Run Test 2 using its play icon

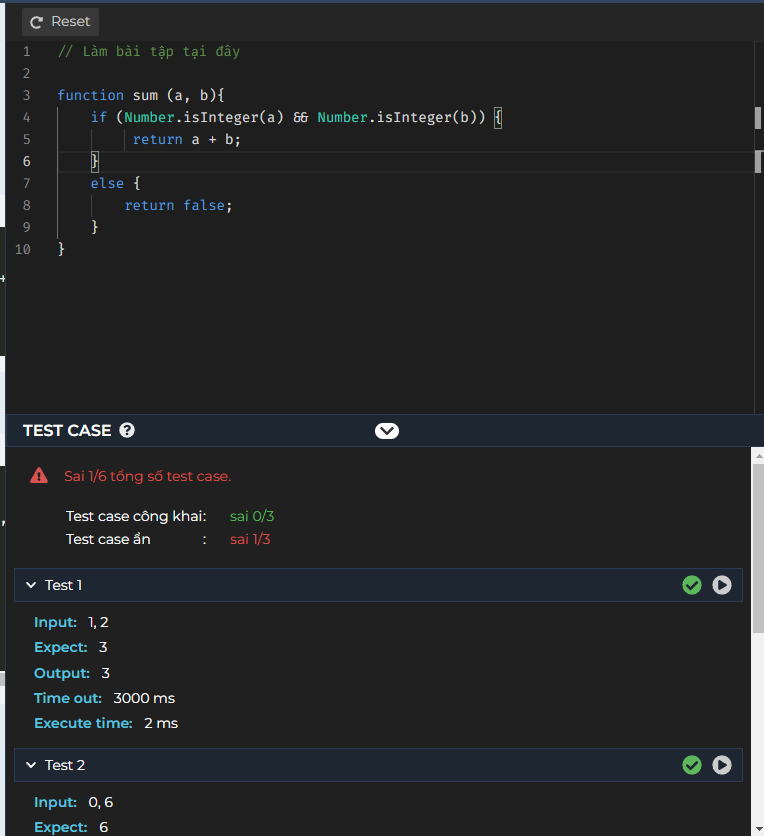click(x=722, y=764)
